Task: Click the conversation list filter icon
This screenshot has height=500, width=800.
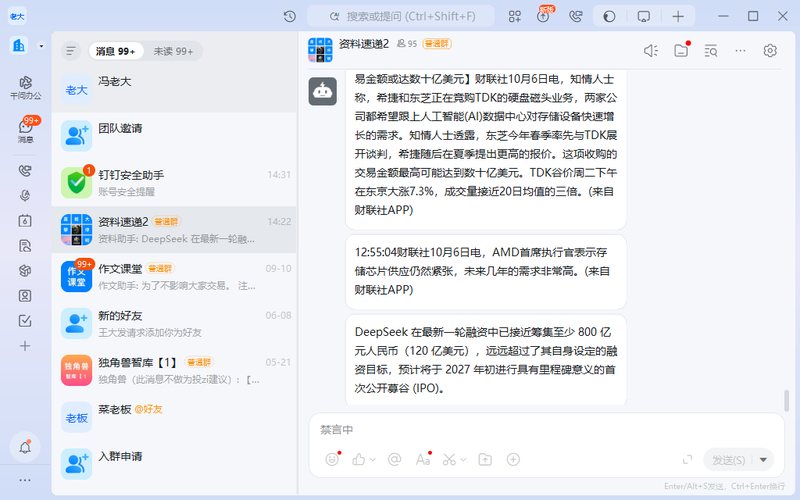Action: pos(71,51)
